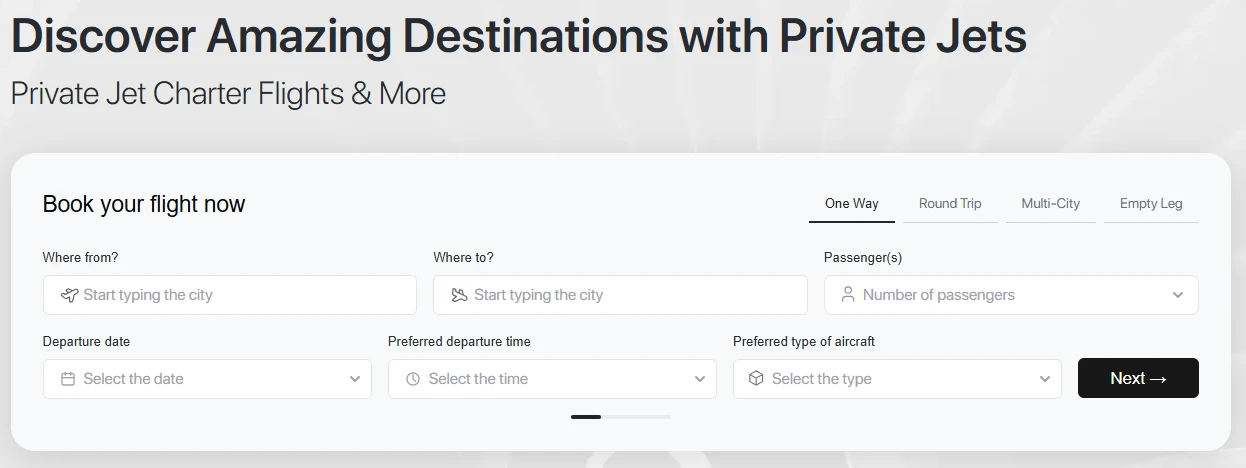Switch to the Round Trip tab
1246x468 pixels.
tap(950, 204)
